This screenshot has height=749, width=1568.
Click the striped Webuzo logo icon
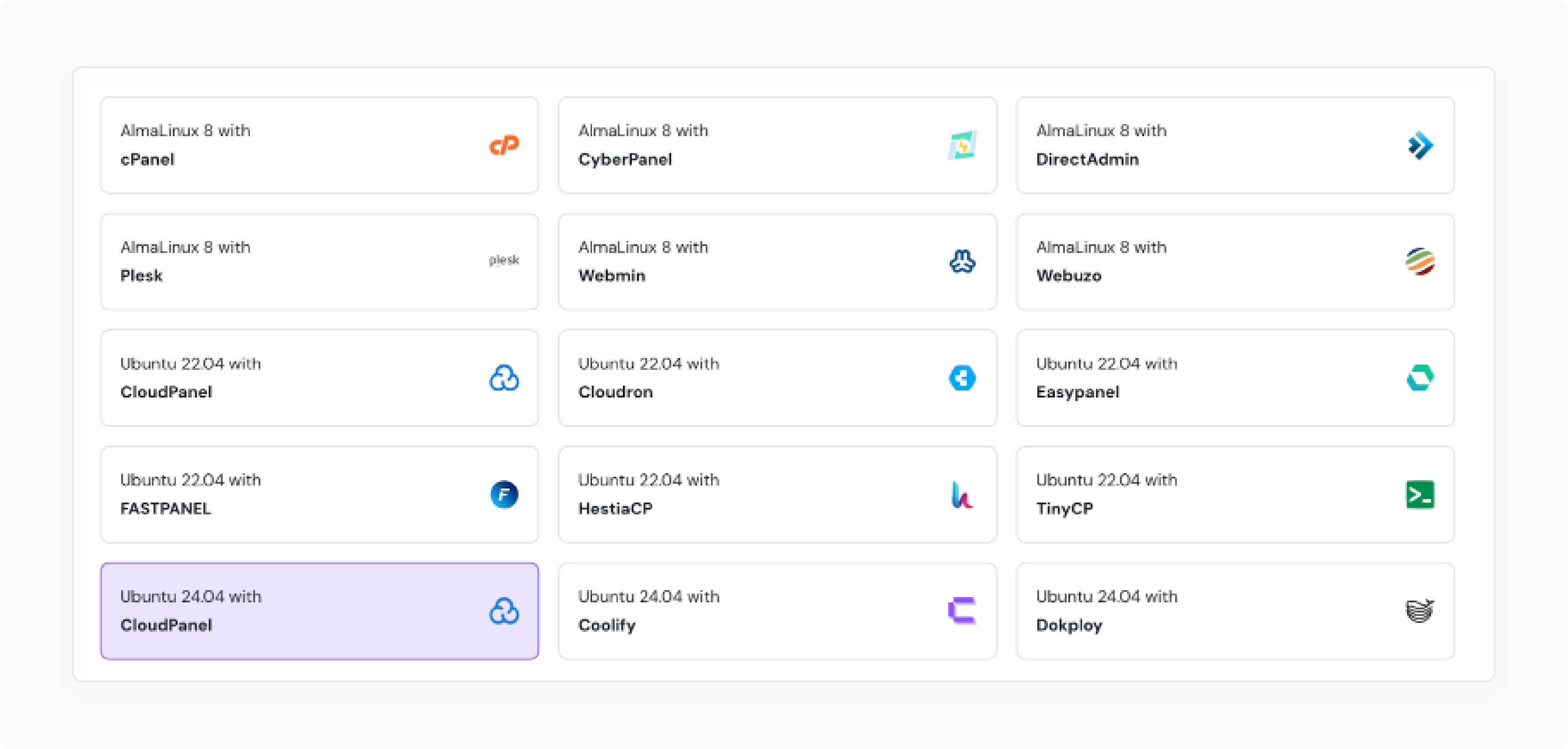[1420, 261]
